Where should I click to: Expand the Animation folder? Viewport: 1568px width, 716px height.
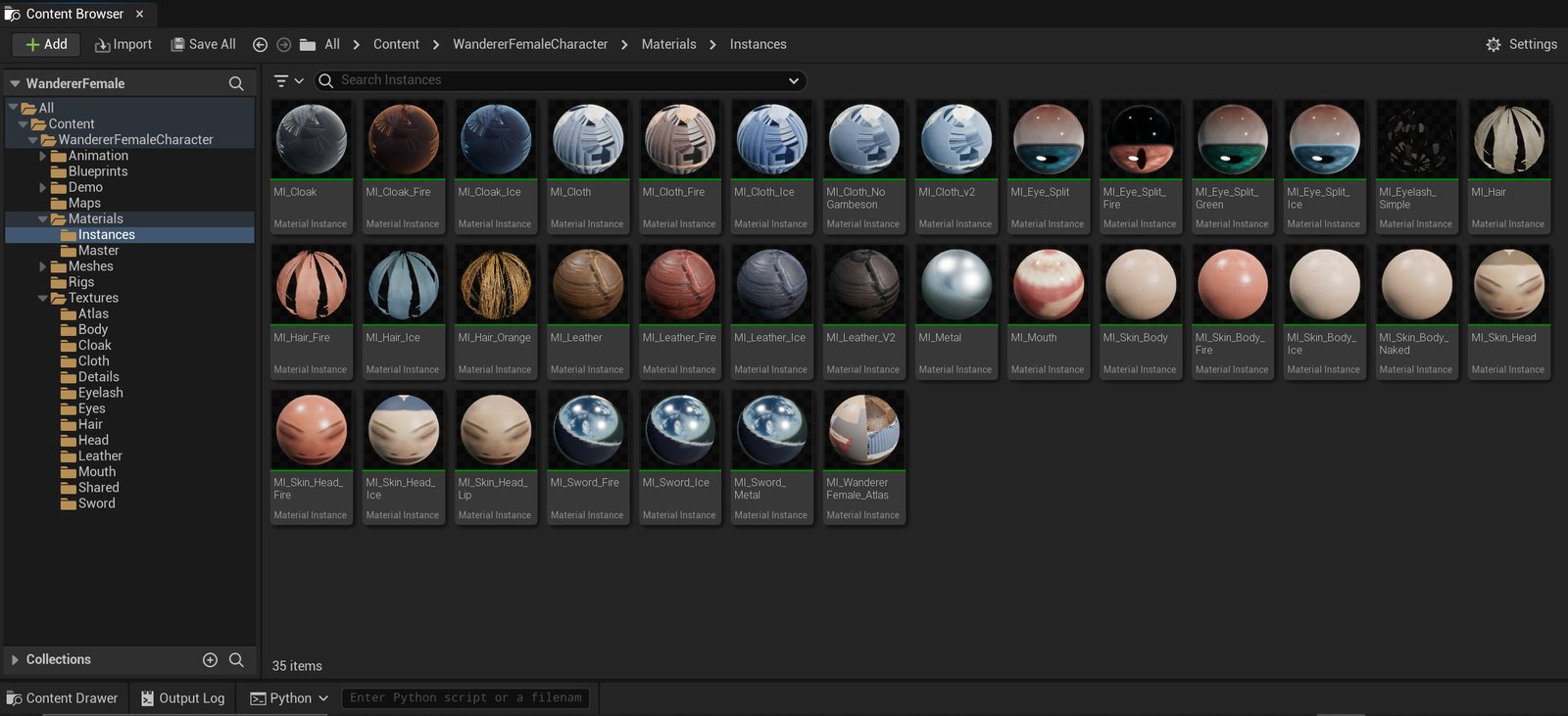click(x=43, y=156)
